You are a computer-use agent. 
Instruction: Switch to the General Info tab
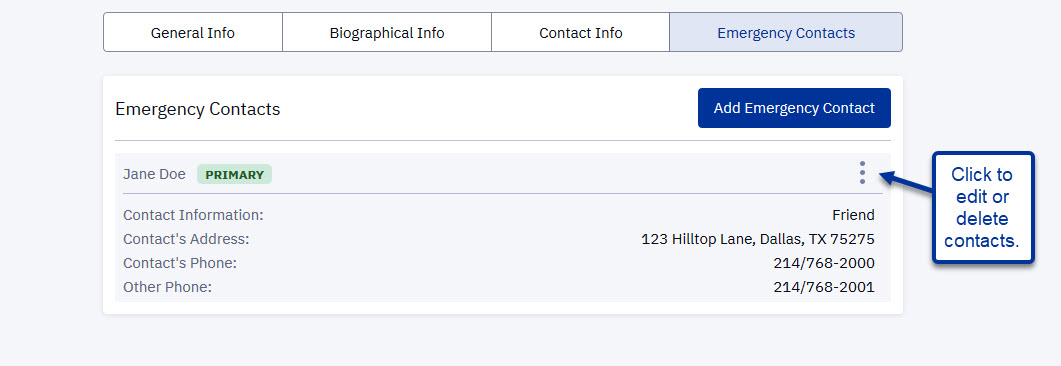click(x=193, y=32)
